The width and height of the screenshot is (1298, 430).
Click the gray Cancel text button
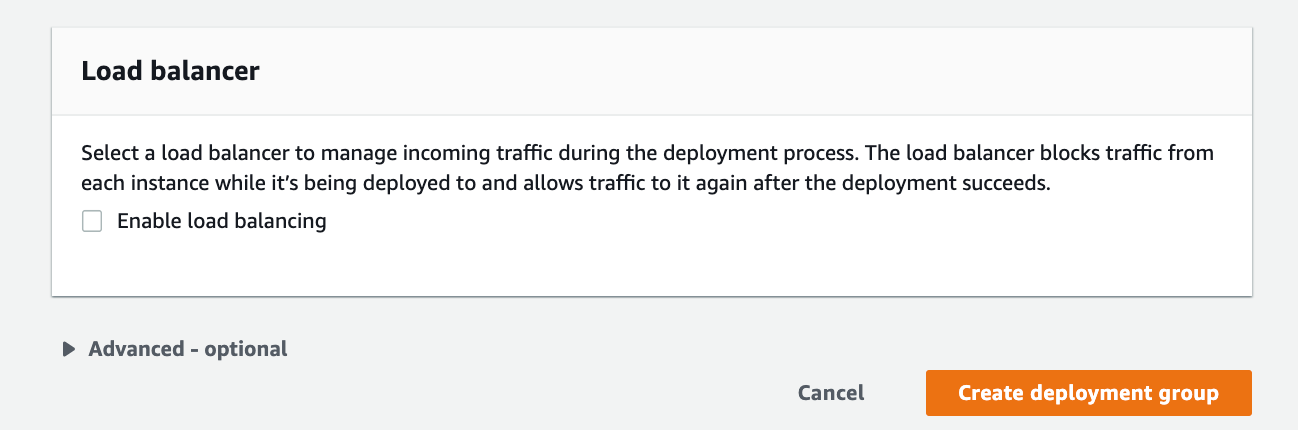point(831,393)
